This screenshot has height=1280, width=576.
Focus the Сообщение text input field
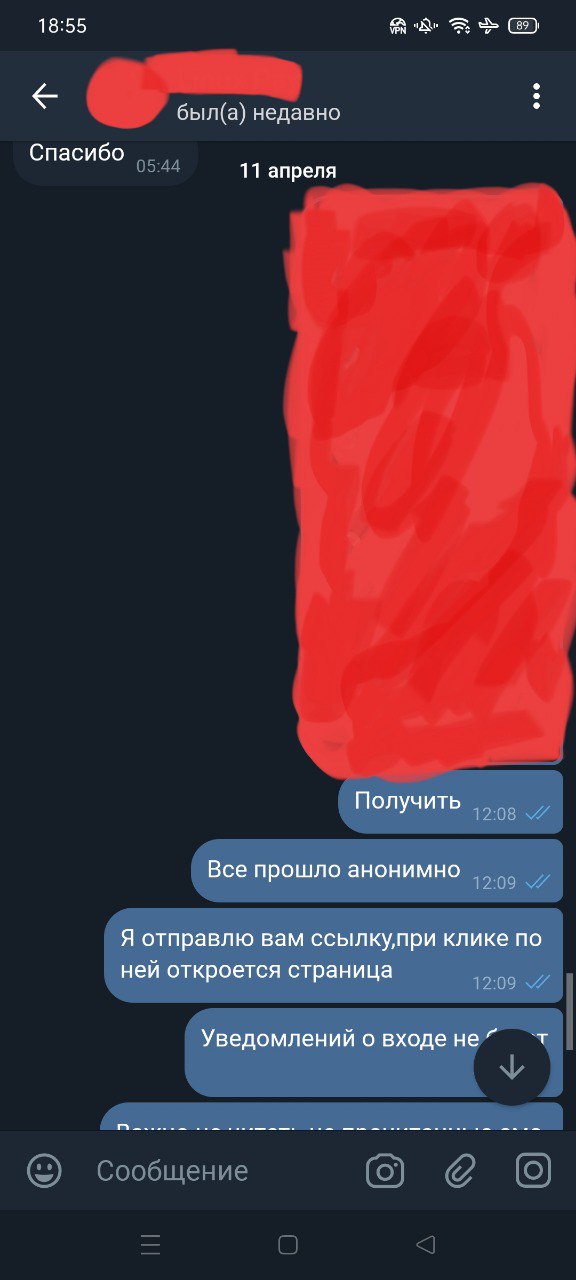[x=220, y=1170]
